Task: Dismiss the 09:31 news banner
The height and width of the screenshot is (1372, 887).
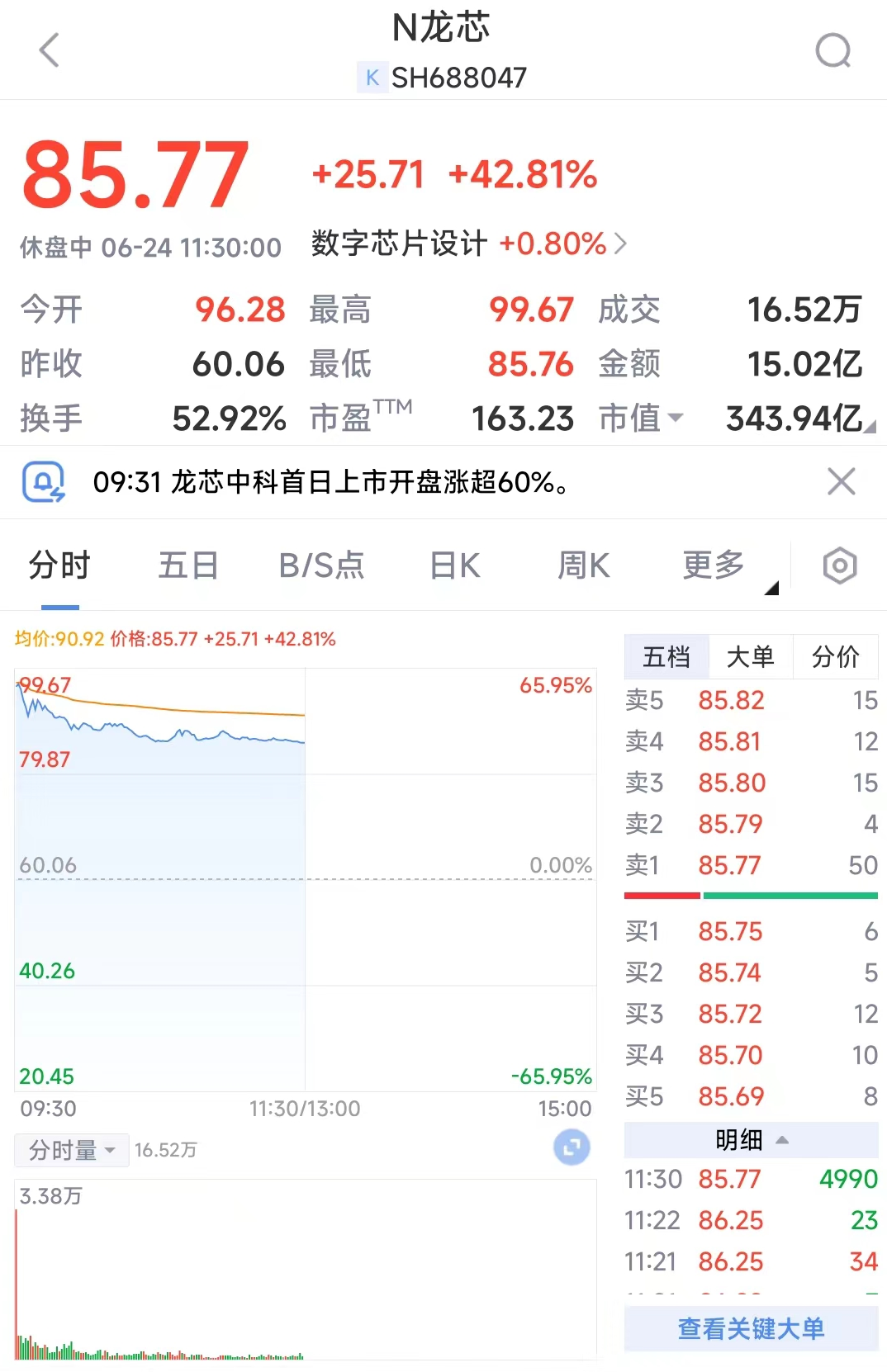Action: point(842,481)
